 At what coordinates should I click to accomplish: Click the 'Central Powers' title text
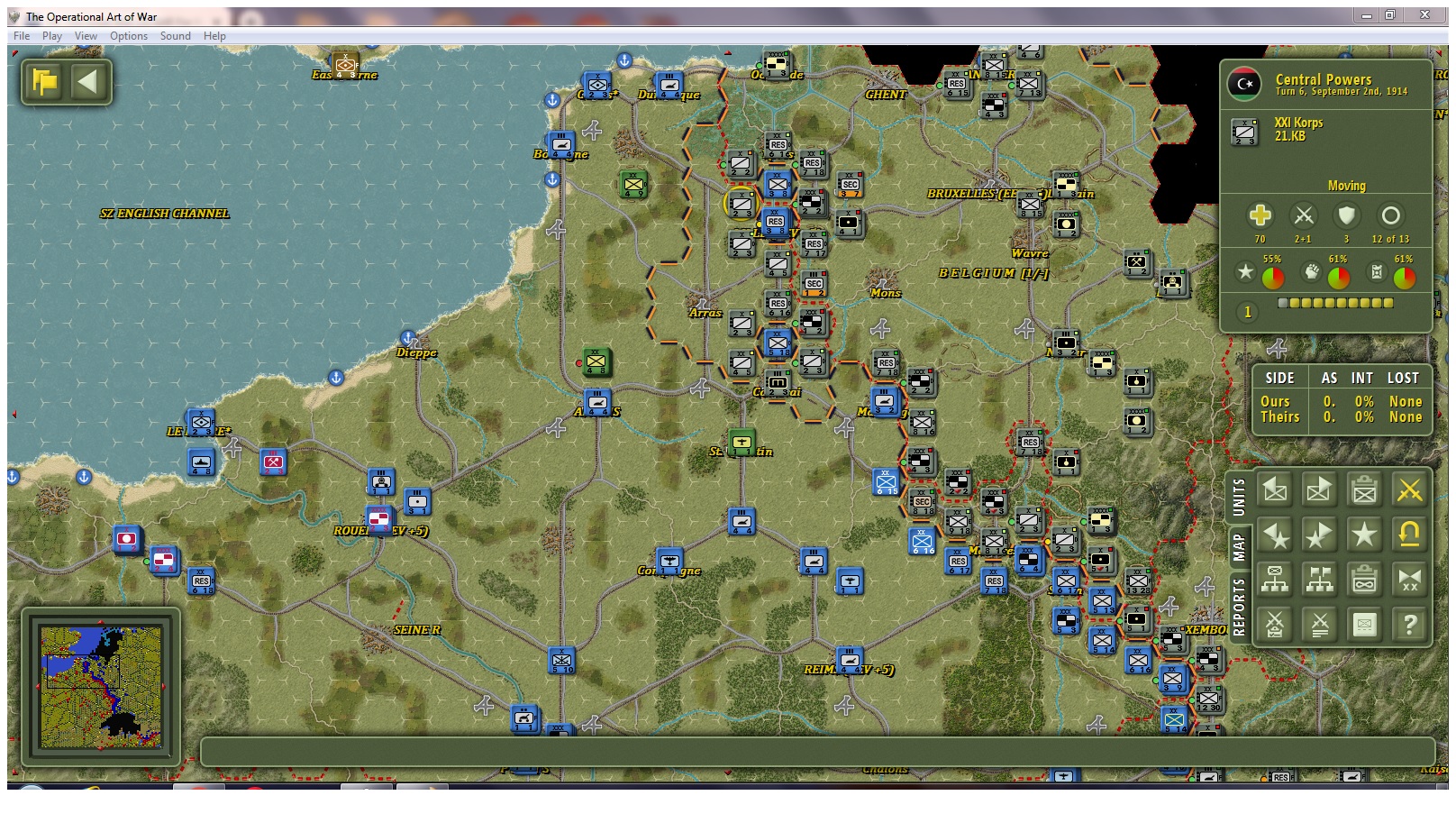pos(1323,79)
